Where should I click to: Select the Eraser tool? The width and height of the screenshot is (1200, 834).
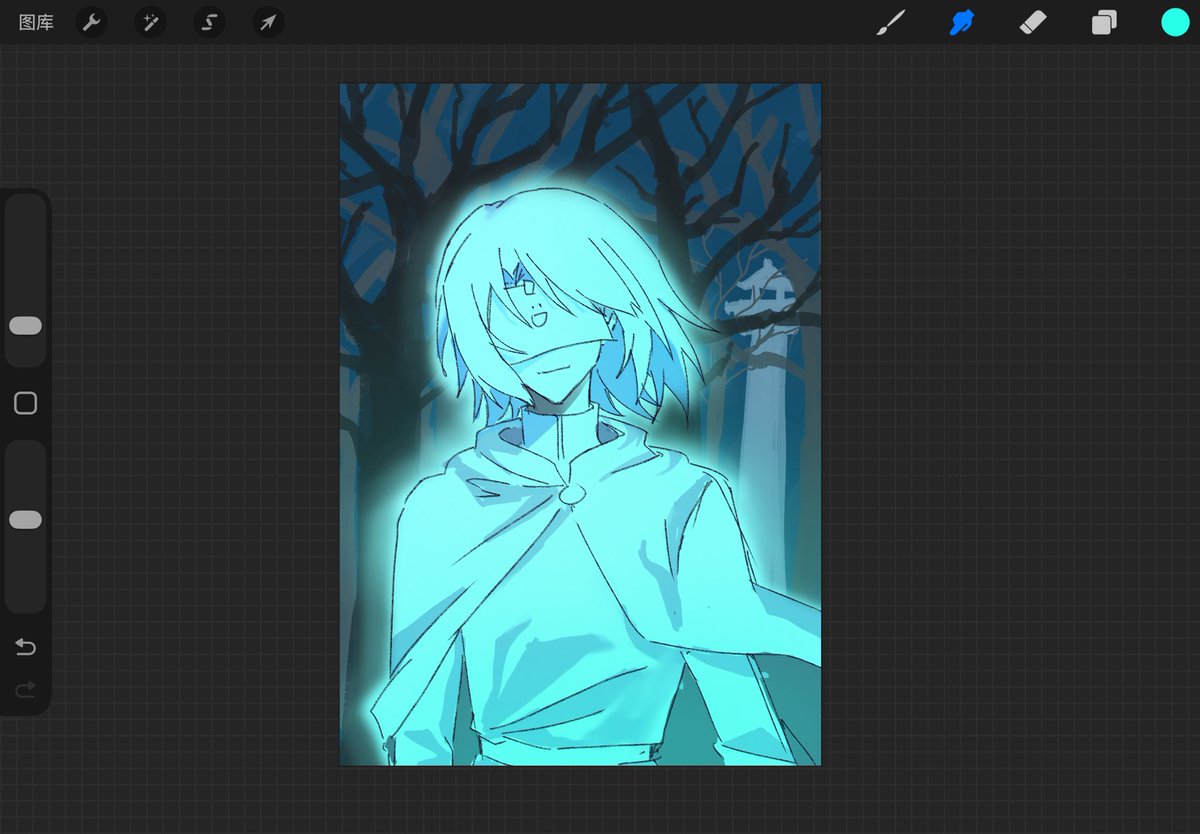click(x=1030, y=22)
